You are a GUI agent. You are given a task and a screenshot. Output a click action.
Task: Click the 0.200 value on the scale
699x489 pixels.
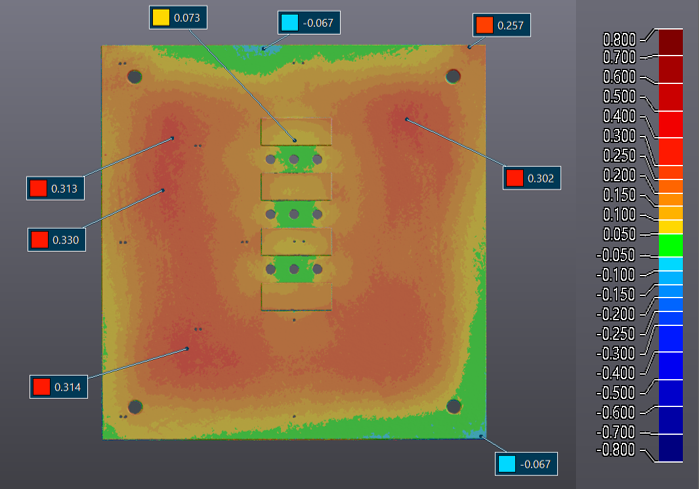[619, 175]
